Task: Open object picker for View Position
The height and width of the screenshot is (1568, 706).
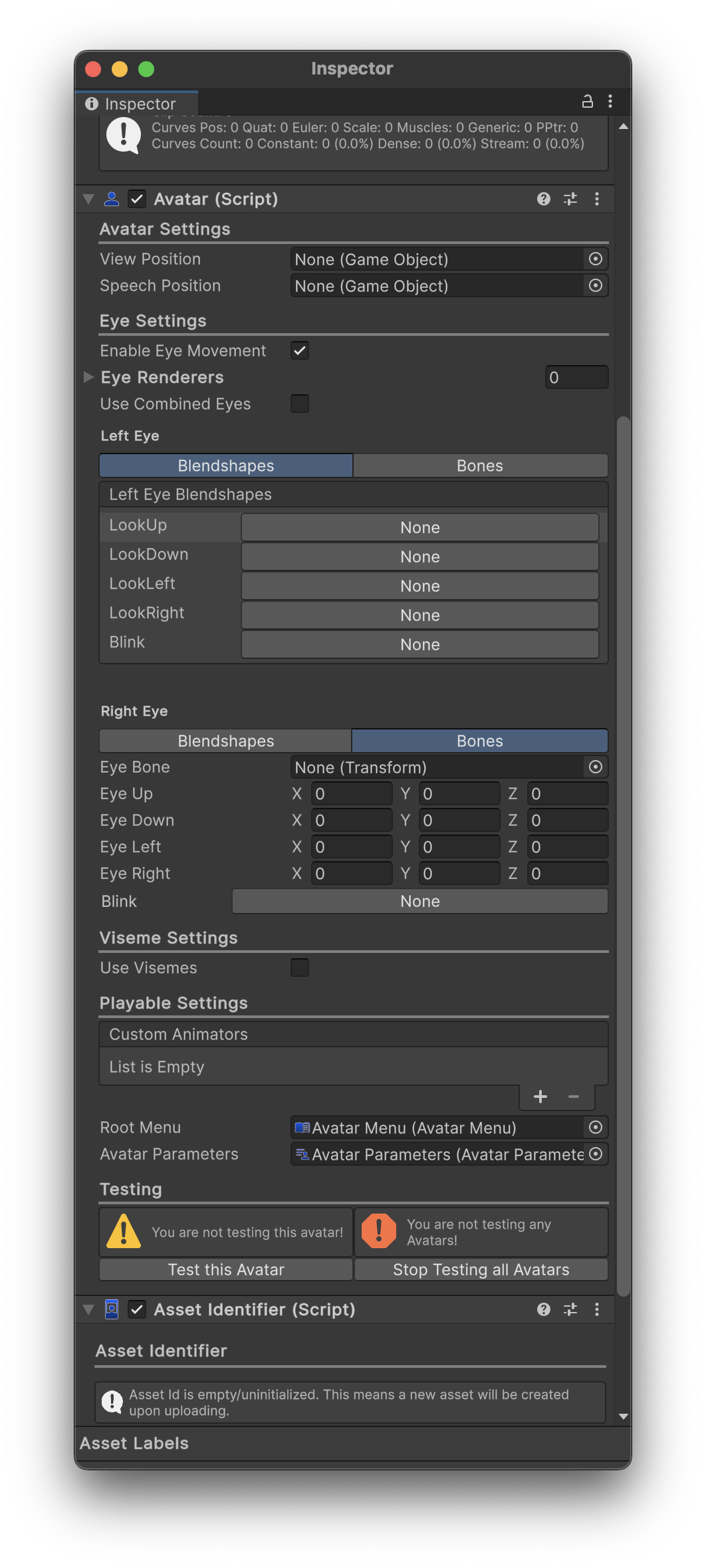Action: pyautogui.click(x=595, y=259)
